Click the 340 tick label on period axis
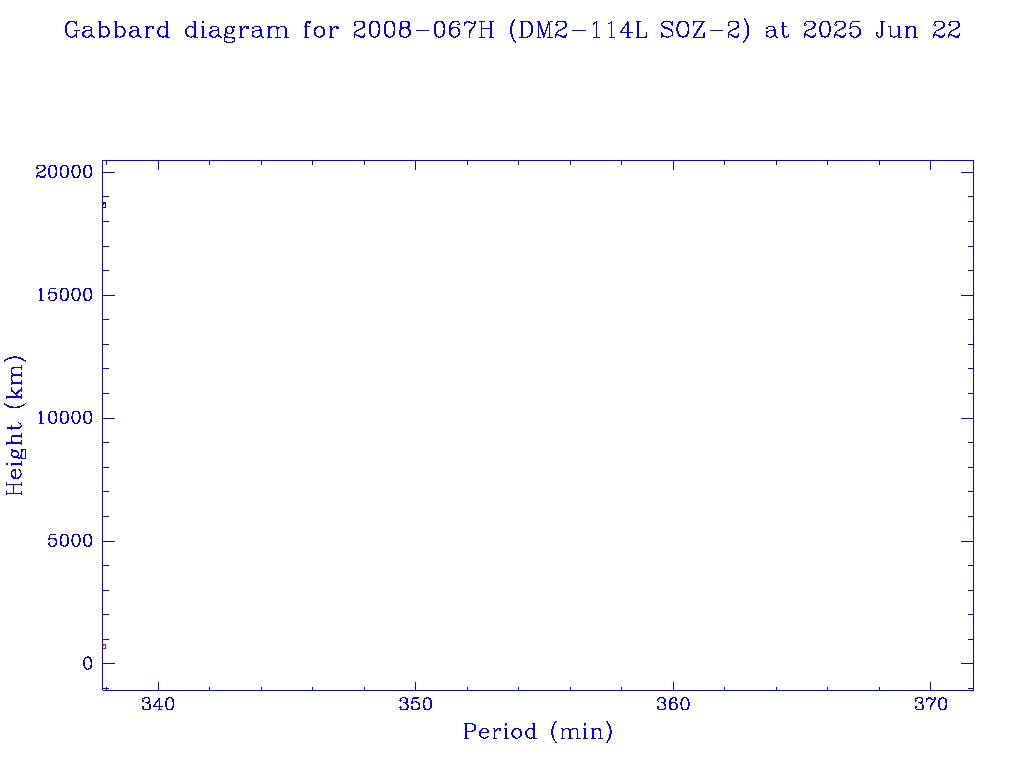 (x=158, y=704)
